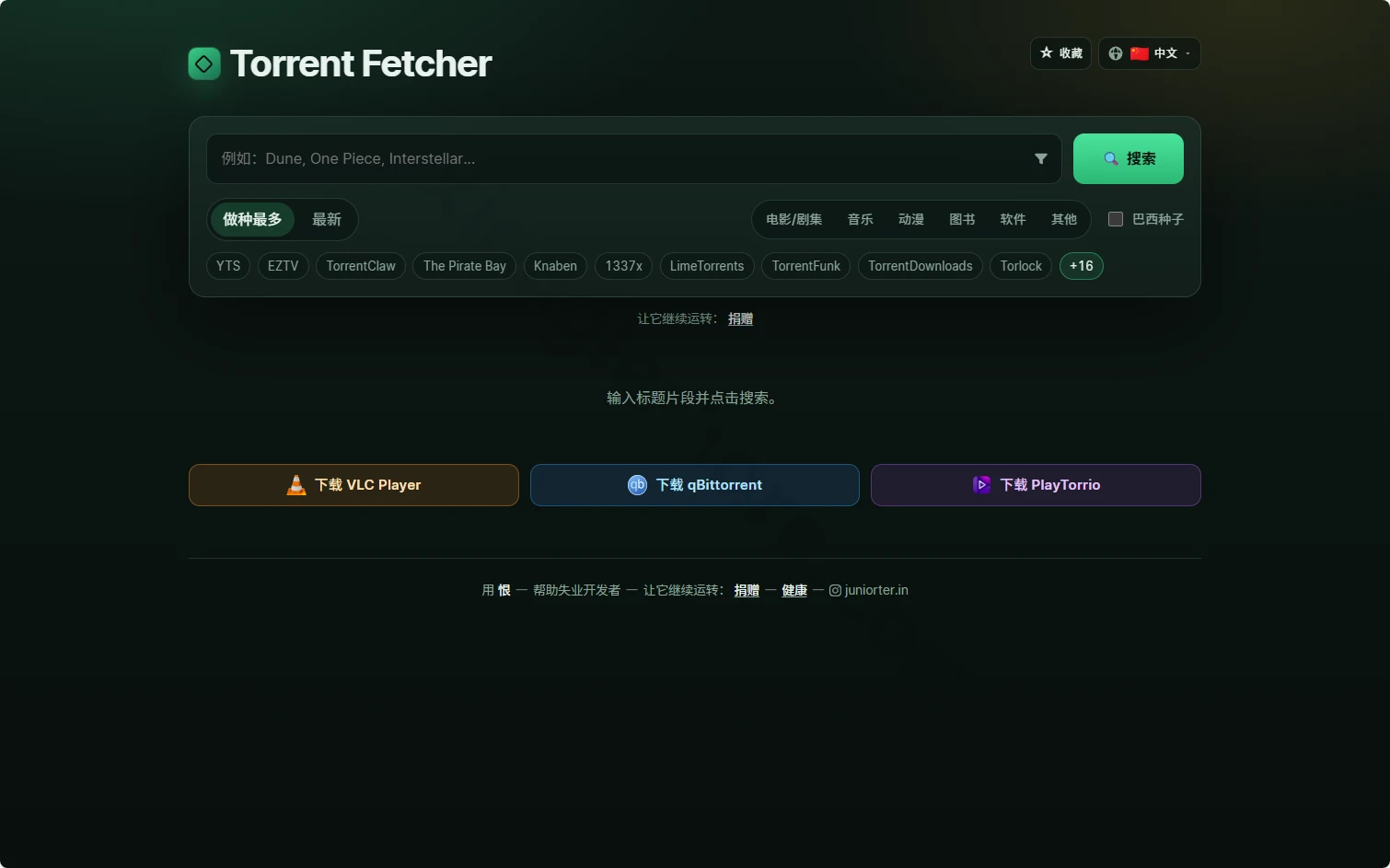Image resolution: width=1390 pixels, height=868 pixels.
Task: Select the 动漫 category tab
Action: click(x=911, y=219)
